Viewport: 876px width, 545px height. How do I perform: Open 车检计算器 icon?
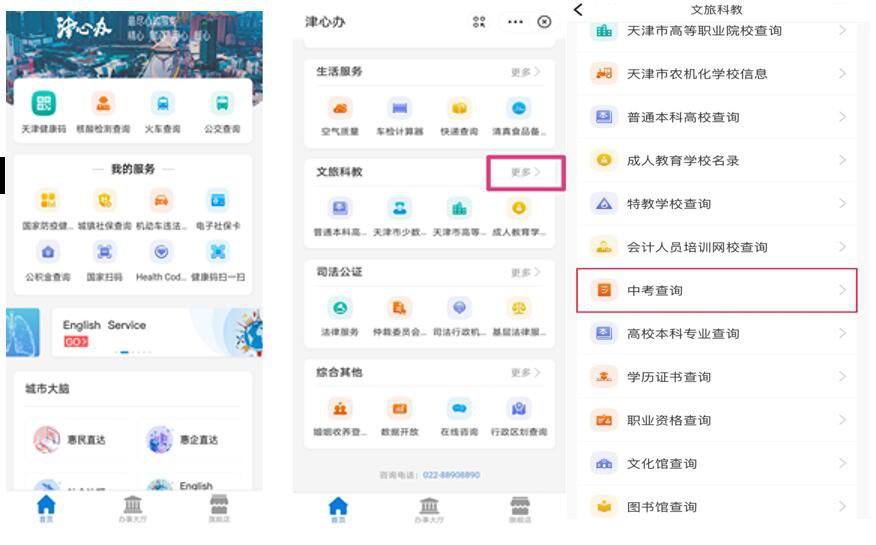click(399, 108)
